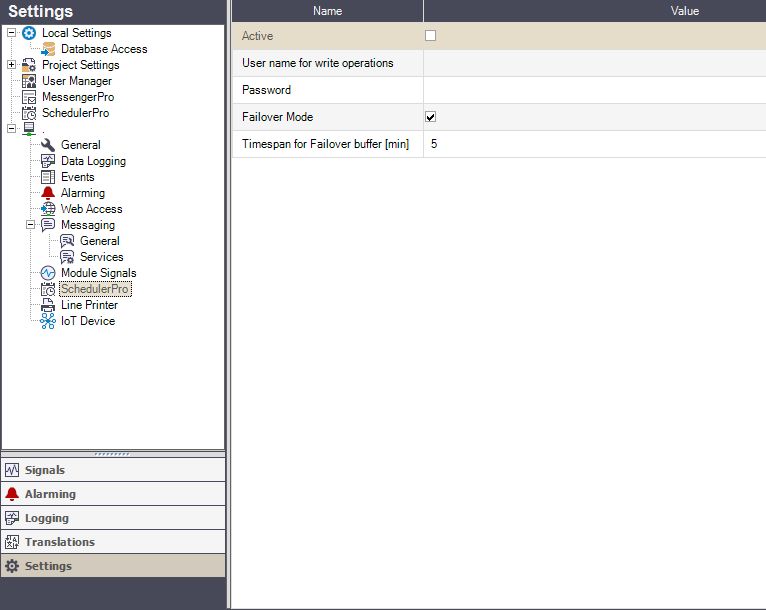Switch to the Alarming navigation panel
766x610 pixels.
point(113,494)
